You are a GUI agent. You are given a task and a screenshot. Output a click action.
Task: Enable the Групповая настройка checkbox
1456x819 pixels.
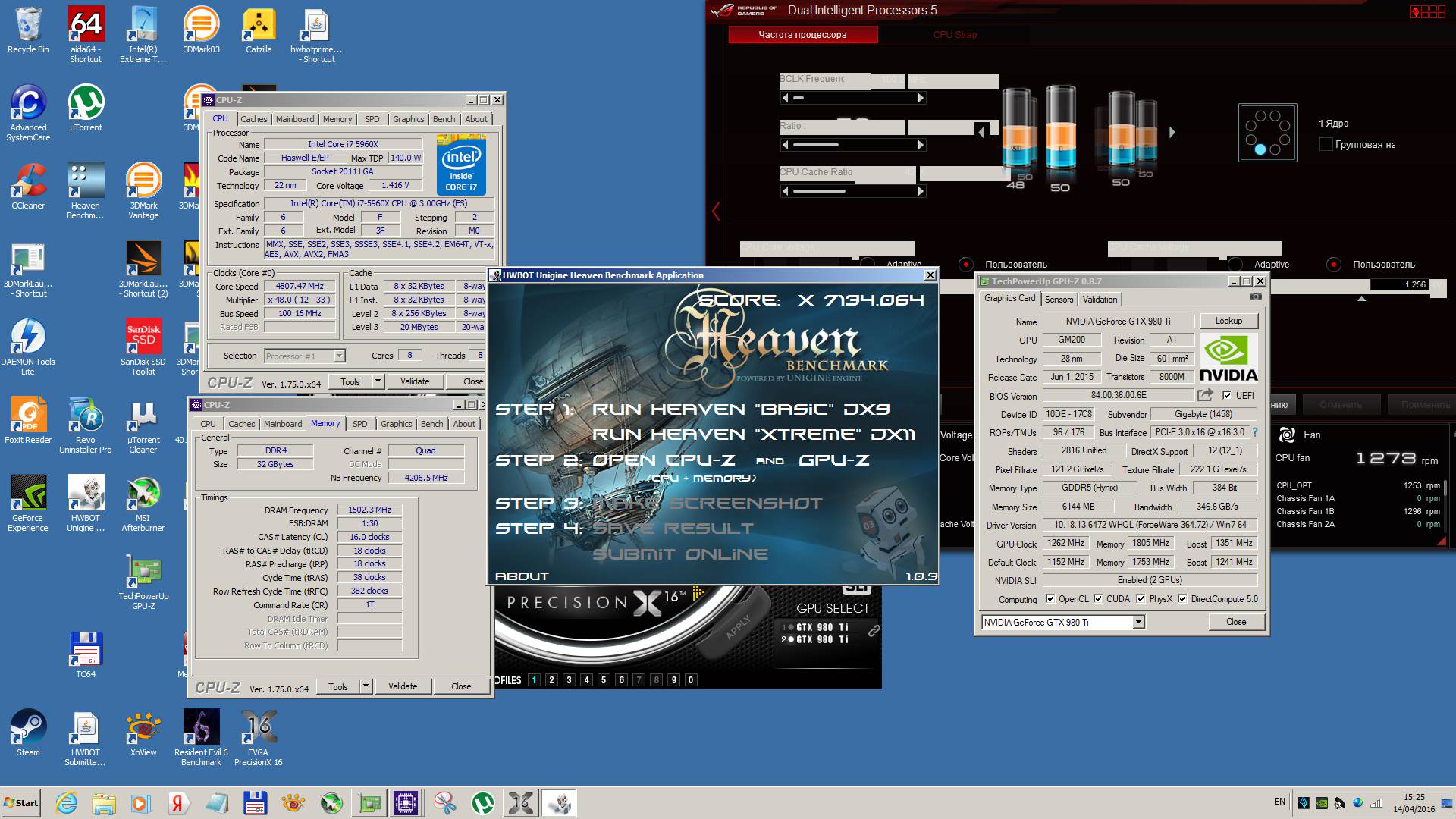point(1326,144)
